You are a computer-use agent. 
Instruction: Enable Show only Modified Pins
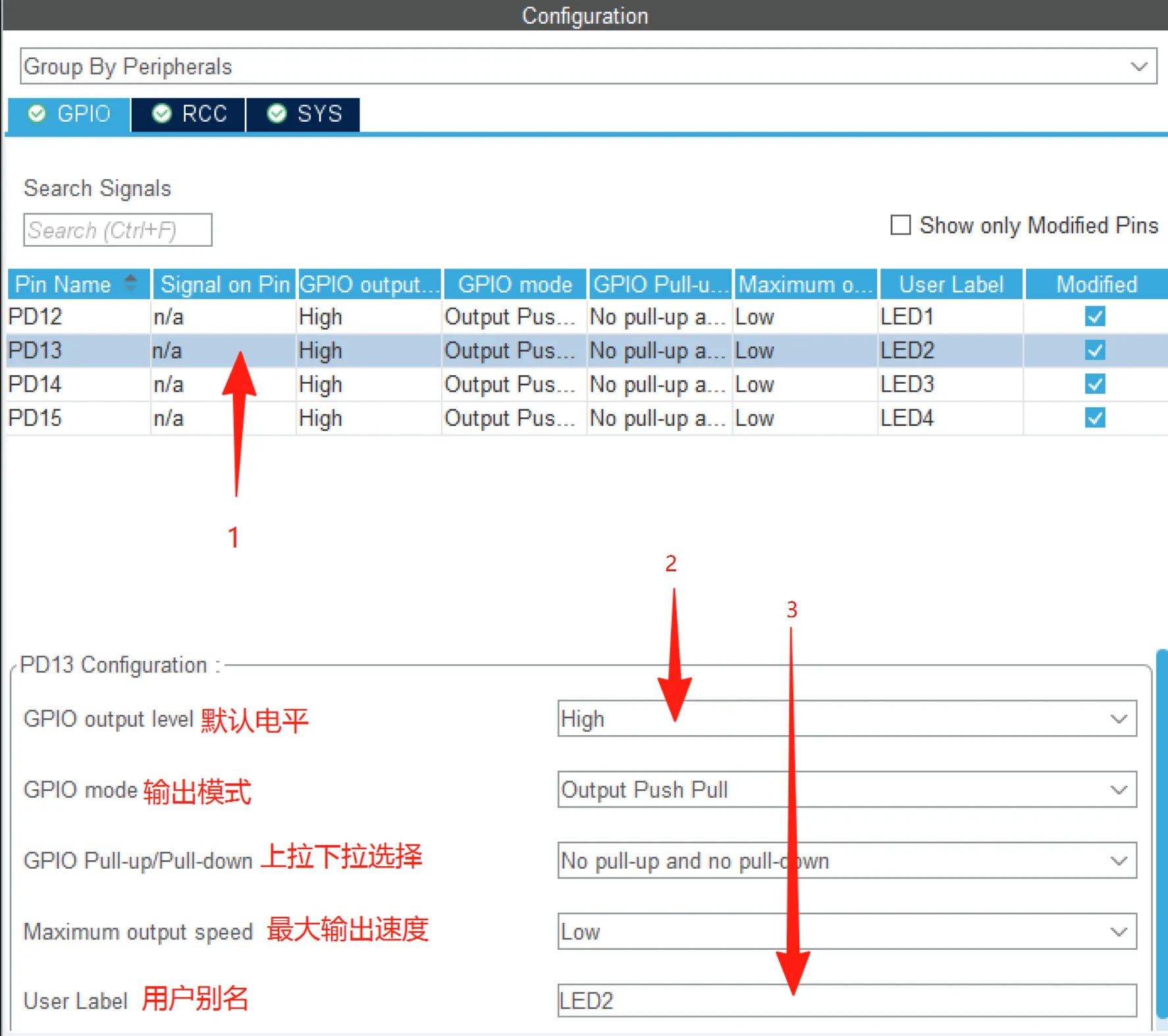[900, 225]
